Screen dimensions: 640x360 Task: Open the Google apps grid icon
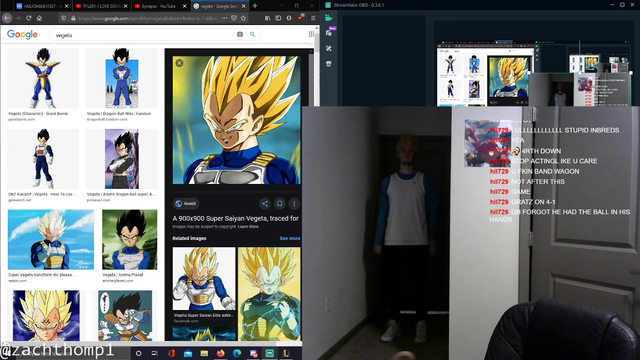pos(311,35)
